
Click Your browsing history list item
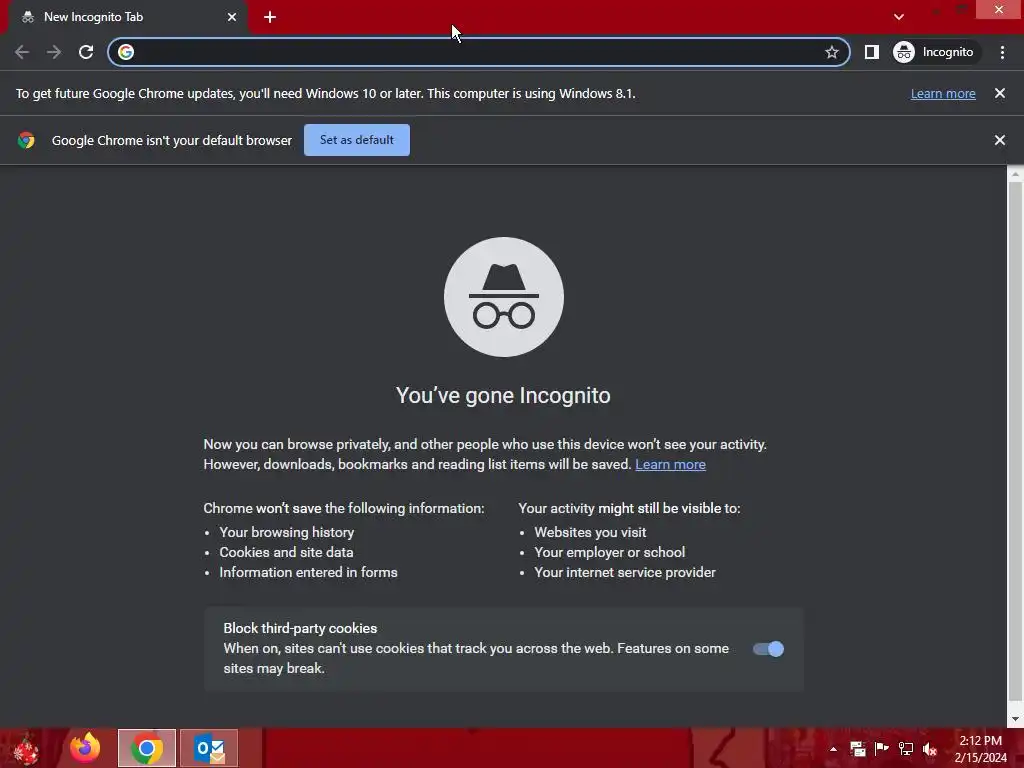click(x=287, y=532)
